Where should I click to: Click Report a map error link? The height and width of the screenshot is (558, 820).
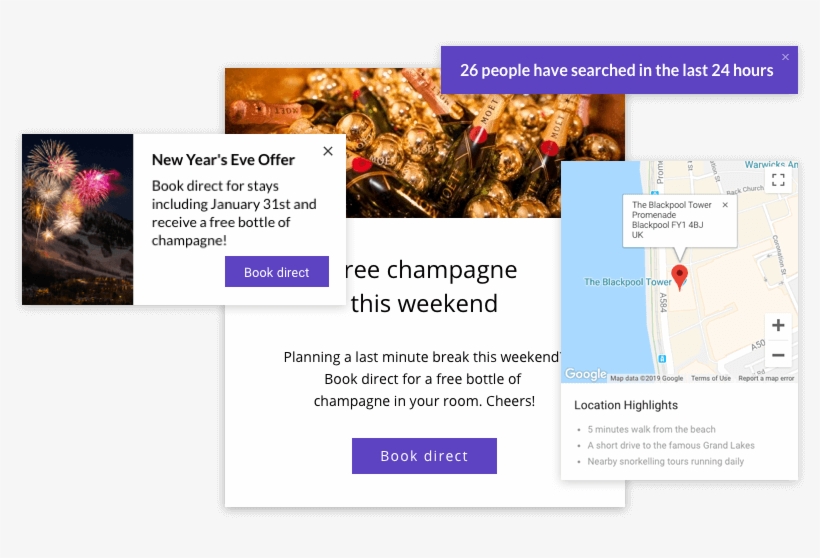pyautogui.click(x=766, y=379)
